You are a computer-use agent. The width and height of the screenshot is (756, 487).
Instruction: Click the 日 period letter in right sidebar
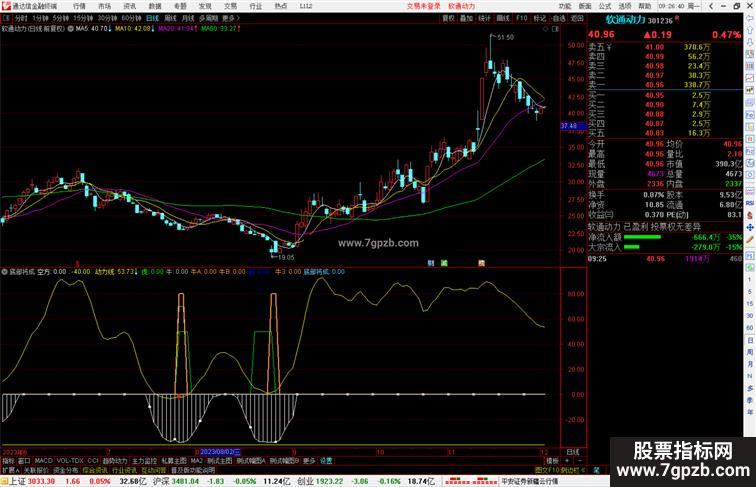[x=750, y=340]
